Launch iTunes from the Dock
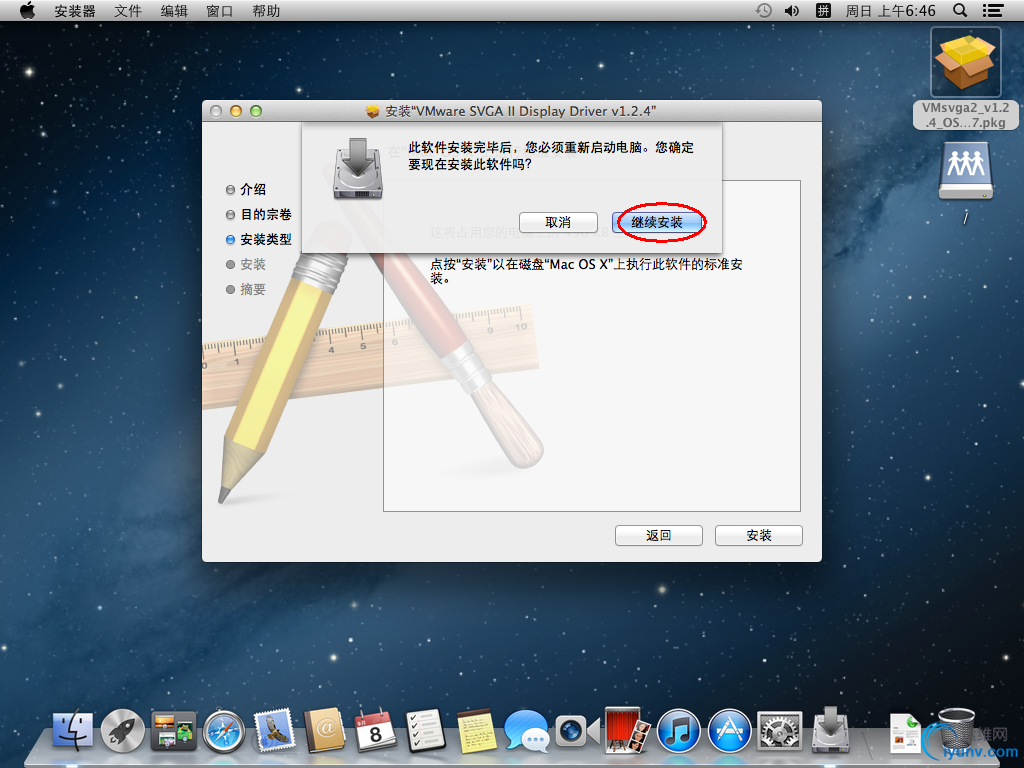 pos(678,731)
